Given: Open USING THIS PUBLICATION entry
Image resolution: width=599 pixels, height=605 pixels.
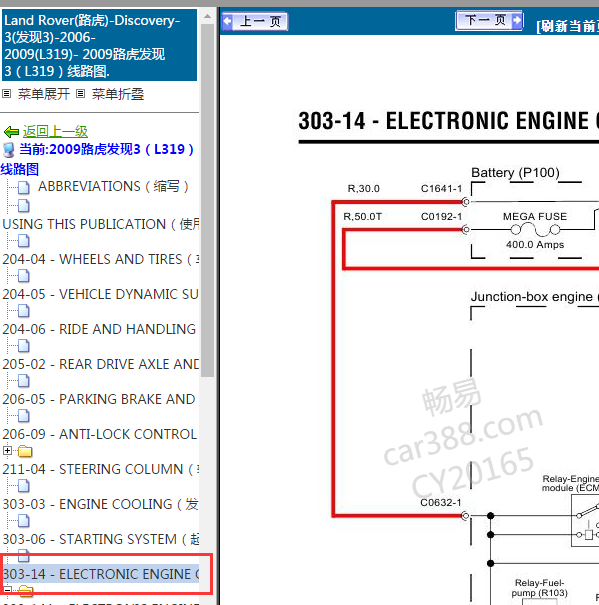Looking at the screenshot, I should (x=101, y=224).
